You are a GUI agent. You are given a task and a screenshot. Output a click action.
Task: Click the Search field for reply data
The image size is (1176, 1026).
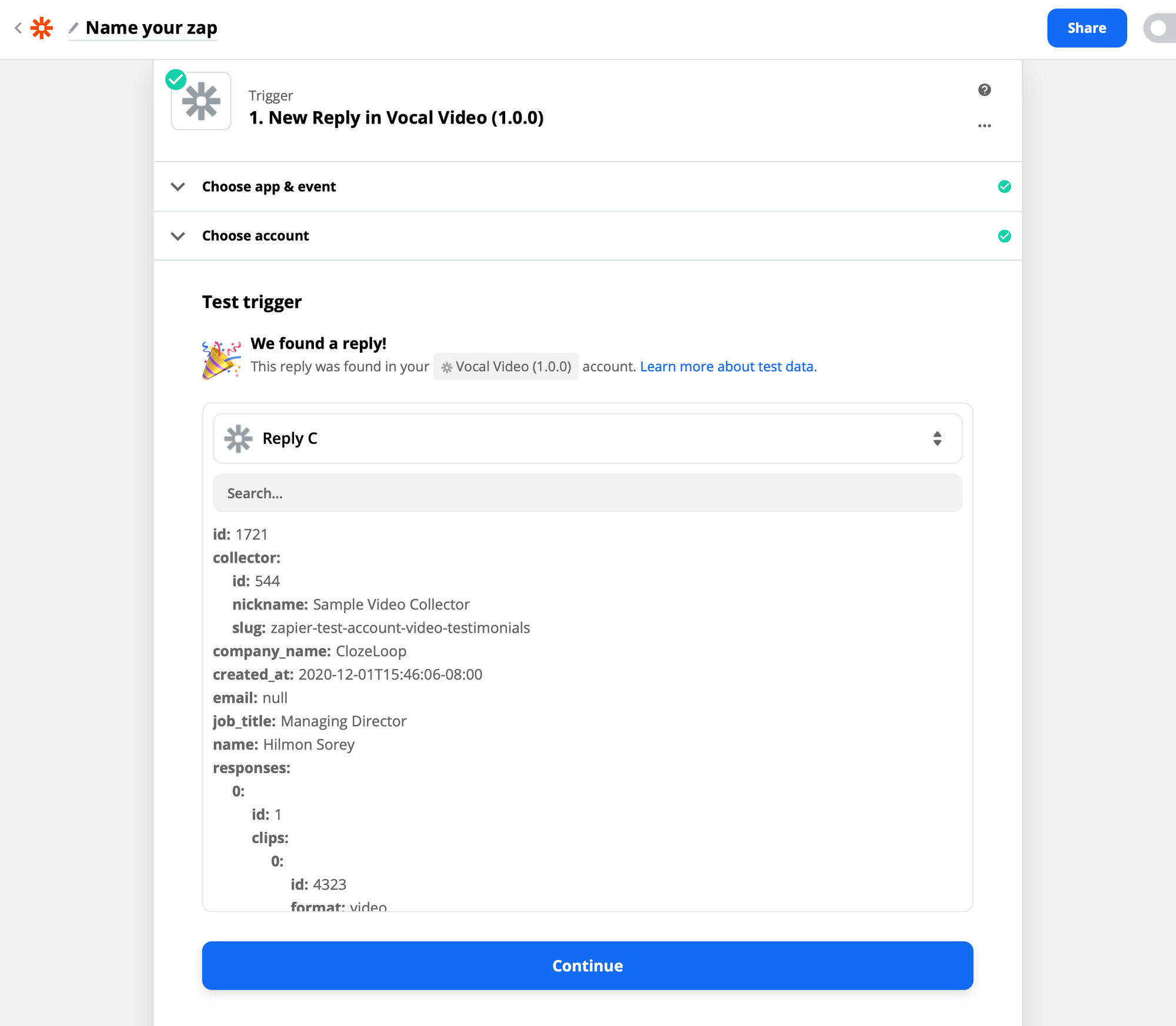coord(587,493)
